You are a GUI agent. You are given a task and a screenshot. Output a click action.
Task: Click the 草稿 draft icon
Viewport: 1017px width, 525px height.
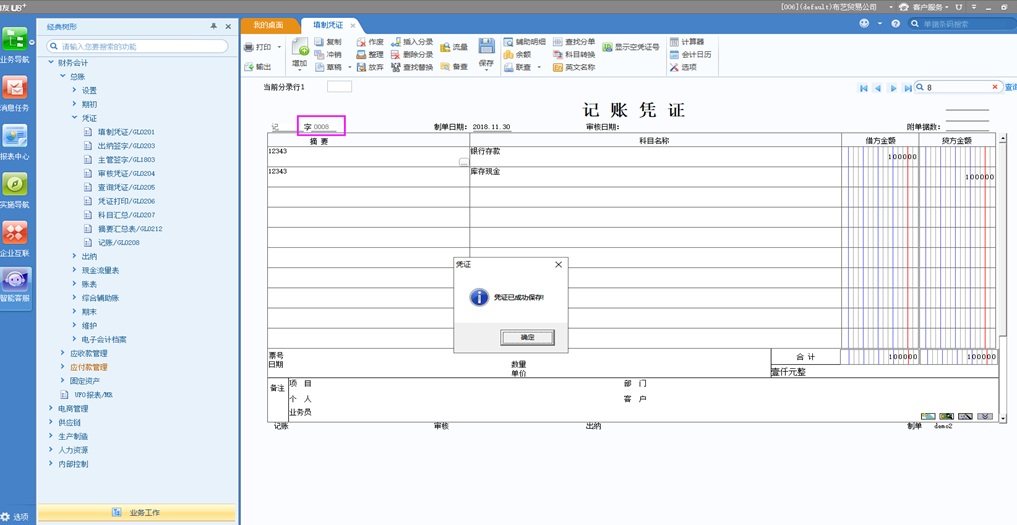click(319, 67)
